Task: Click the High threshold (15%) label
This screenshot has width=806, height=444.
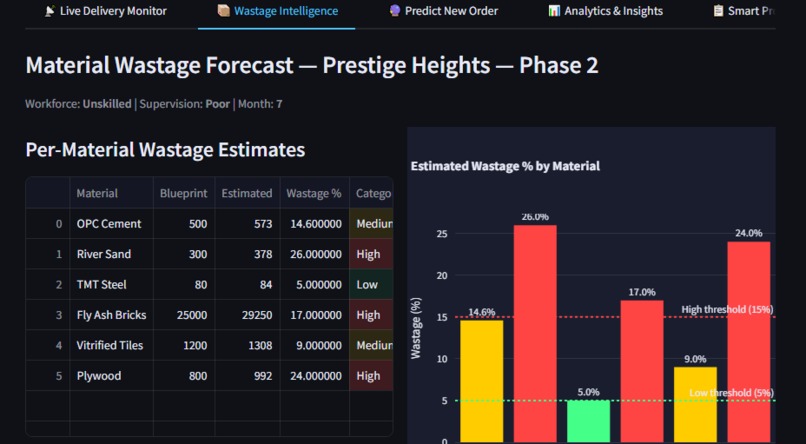Action: [727, 309]
